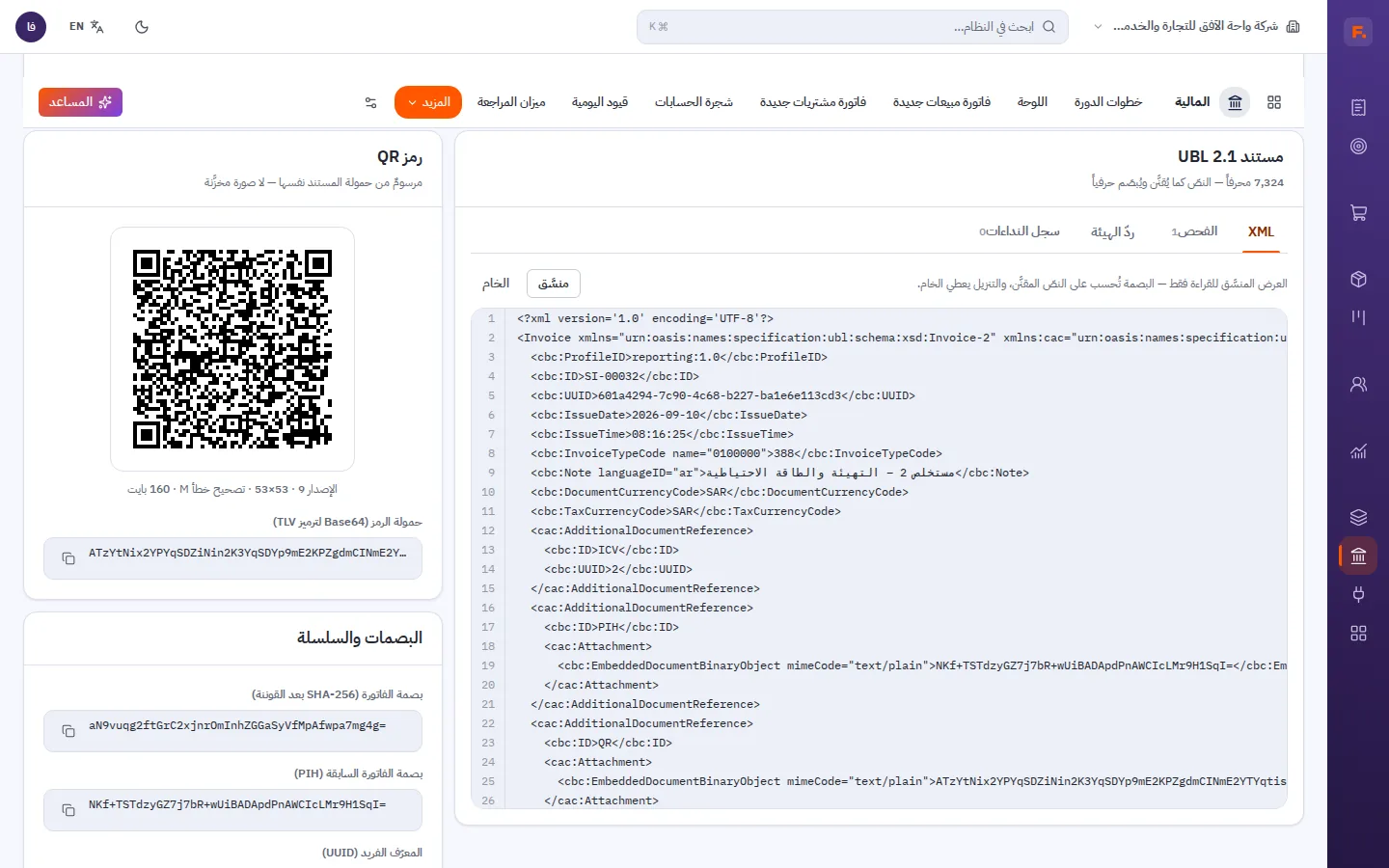Open the company selector dropdown
Screen dimensions: 1389x868
1197,27
